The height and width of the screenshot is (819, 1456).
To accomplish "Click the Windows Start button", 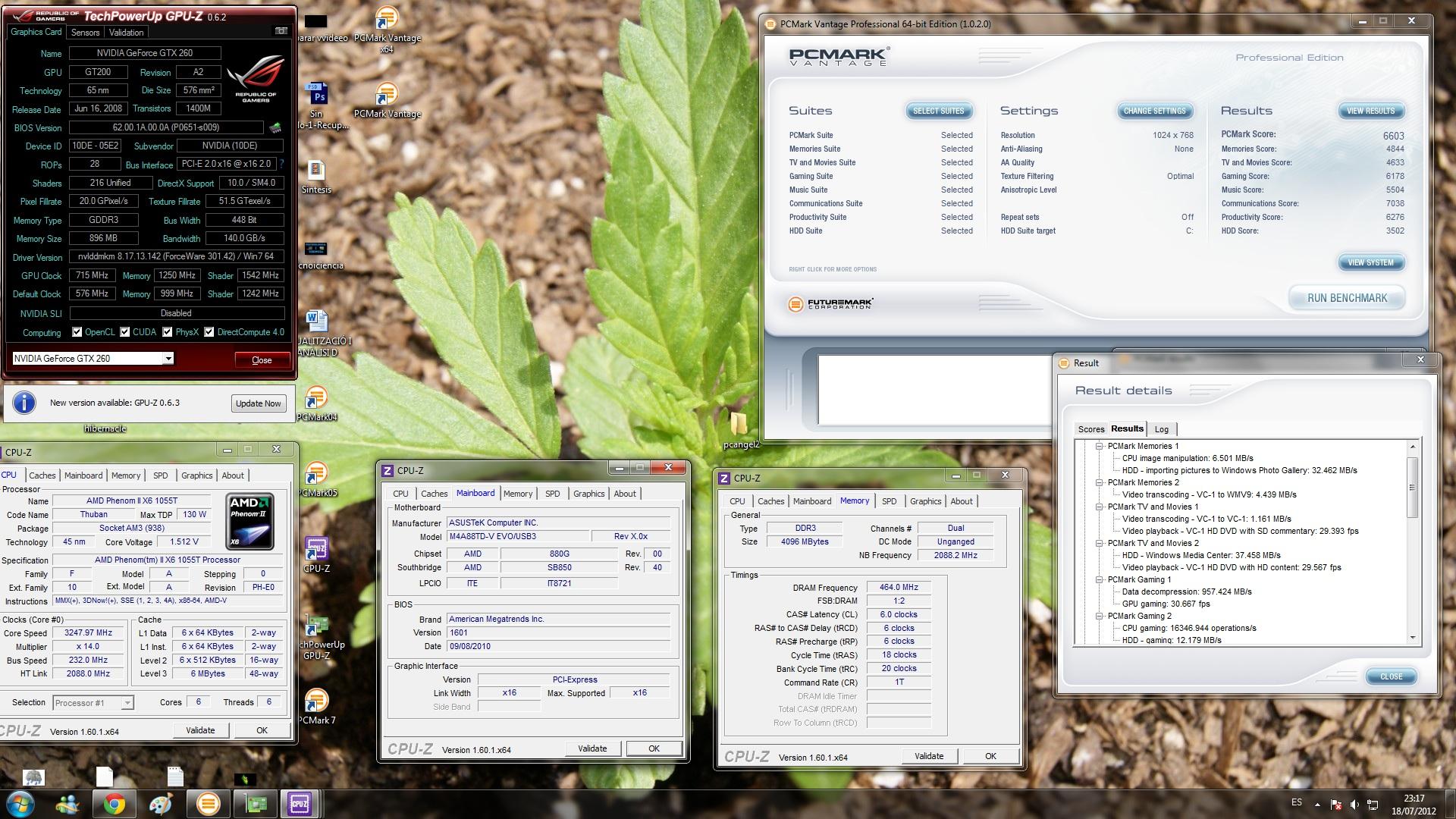I will point(20,804).
